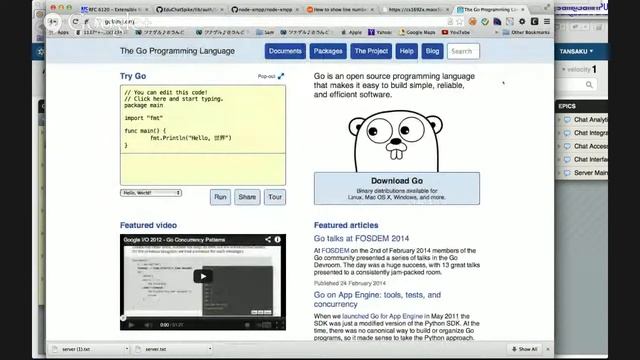Click the green checkmark extension icon
640x360 pixels.
485,21
